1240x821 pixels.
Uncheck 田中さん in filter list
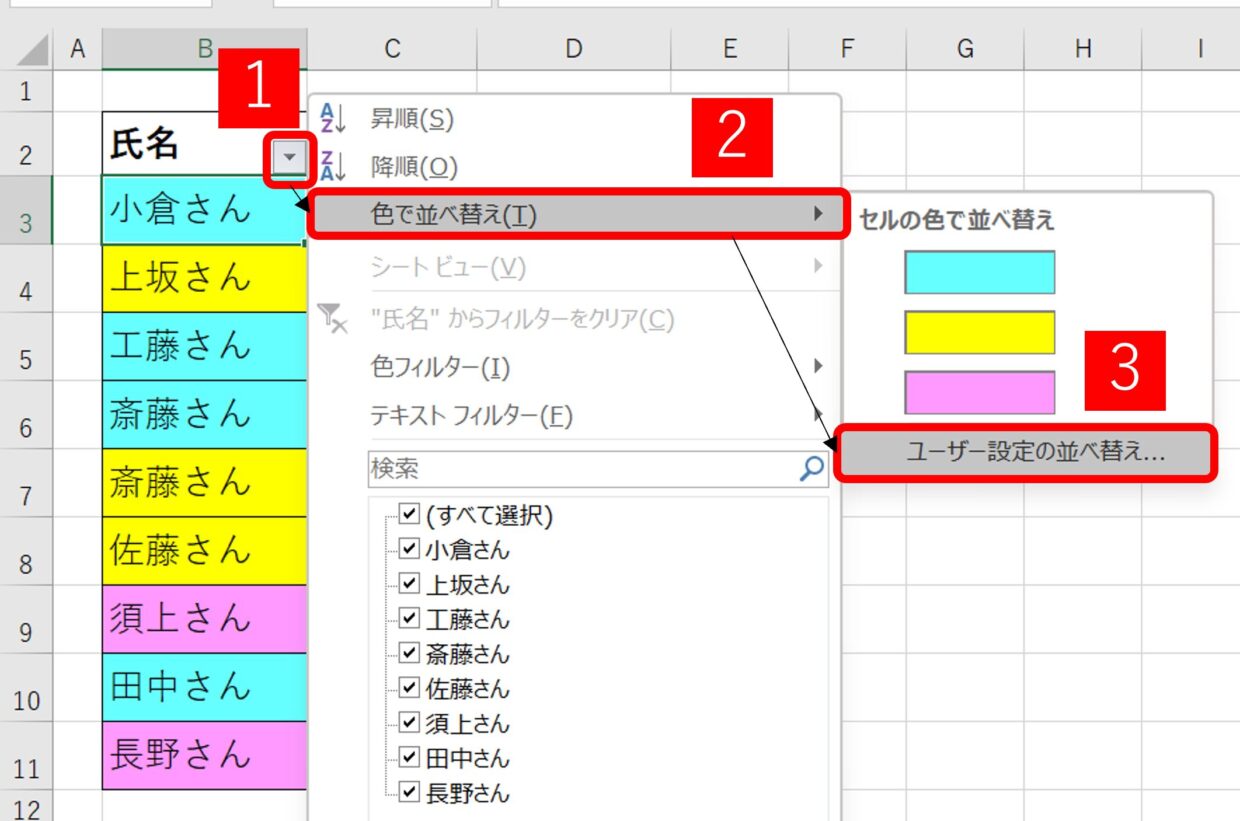click(x=408, y=757)
